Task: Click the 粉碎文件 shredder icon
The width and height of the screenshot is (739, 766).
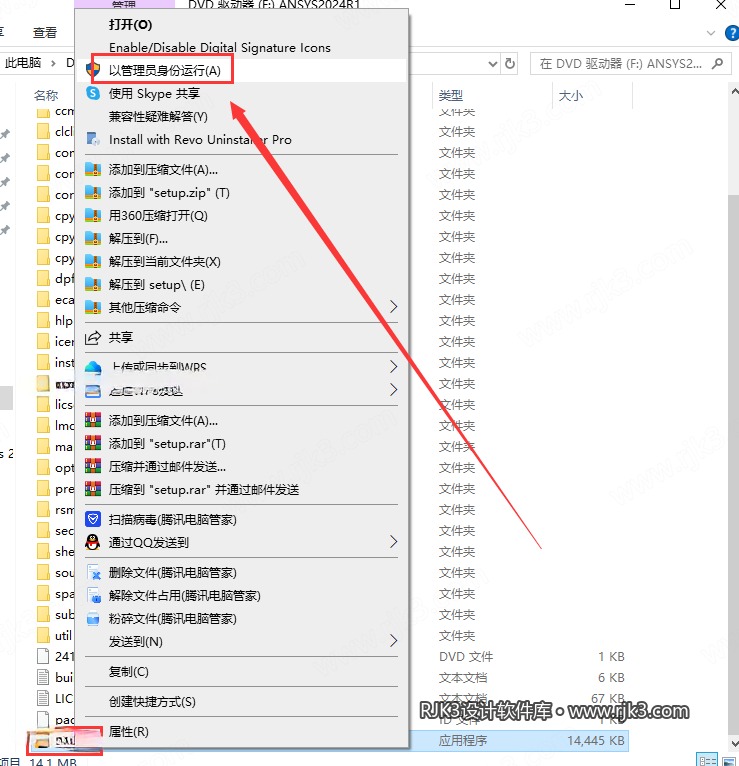Action: point(93,618)
